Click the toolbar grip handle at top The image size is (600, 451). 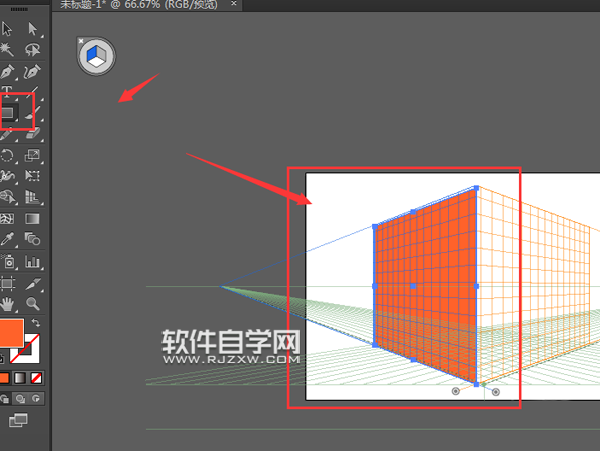[19, 9]
